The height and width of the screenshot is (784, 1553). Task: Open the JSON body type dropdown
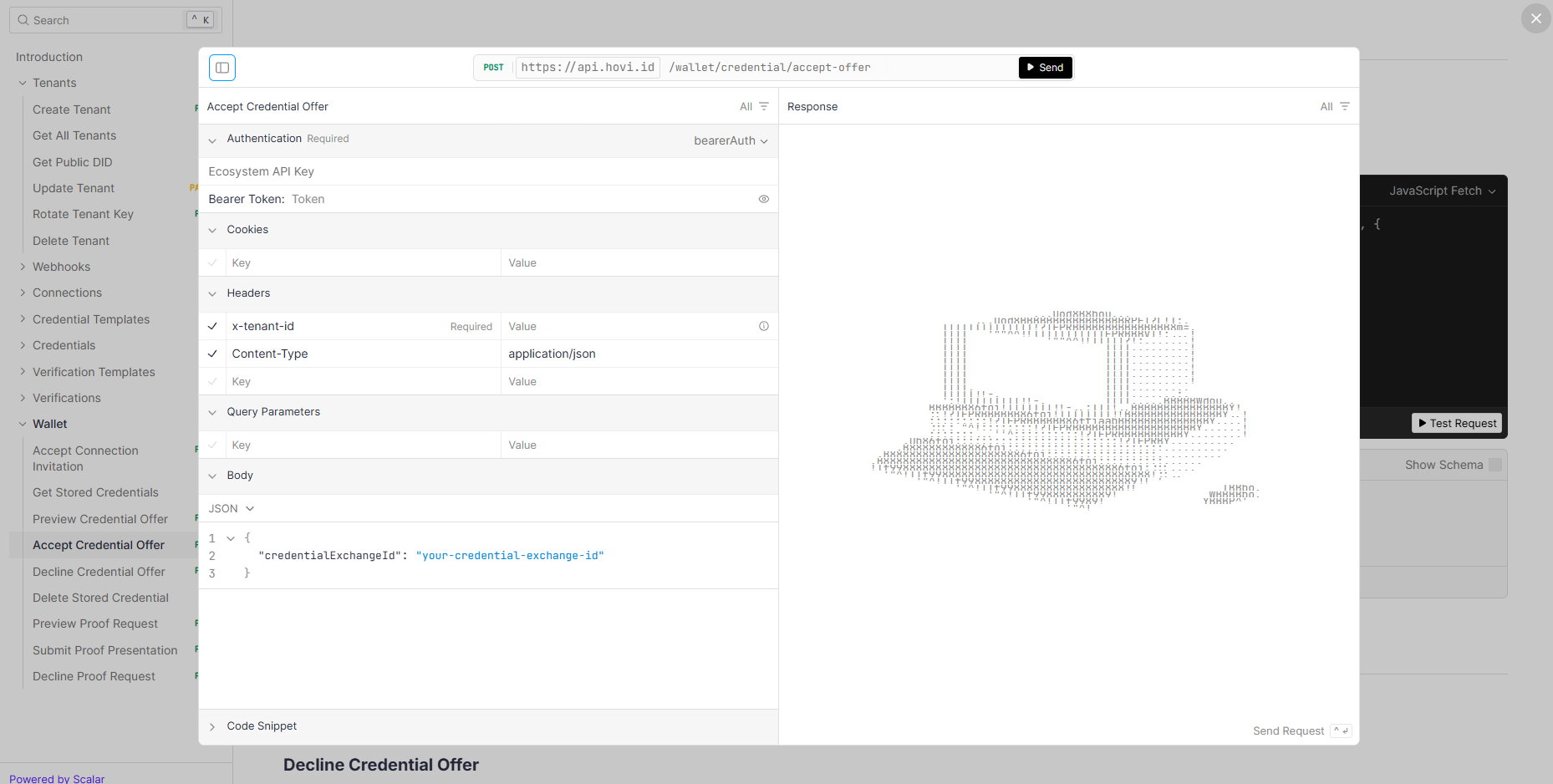[231, 508]
